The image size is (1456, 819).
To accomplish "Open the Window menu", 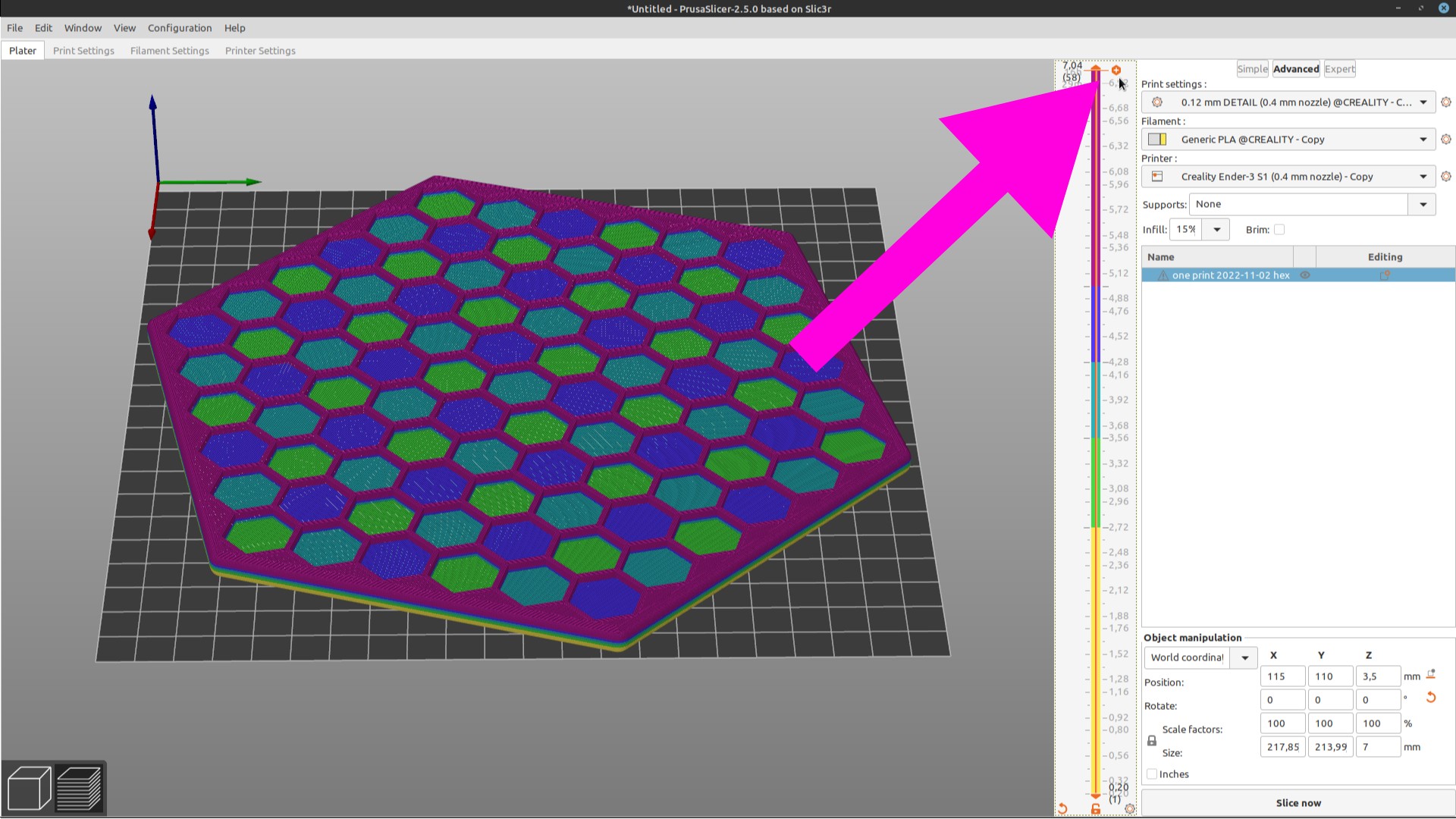I will coord(83,28).
